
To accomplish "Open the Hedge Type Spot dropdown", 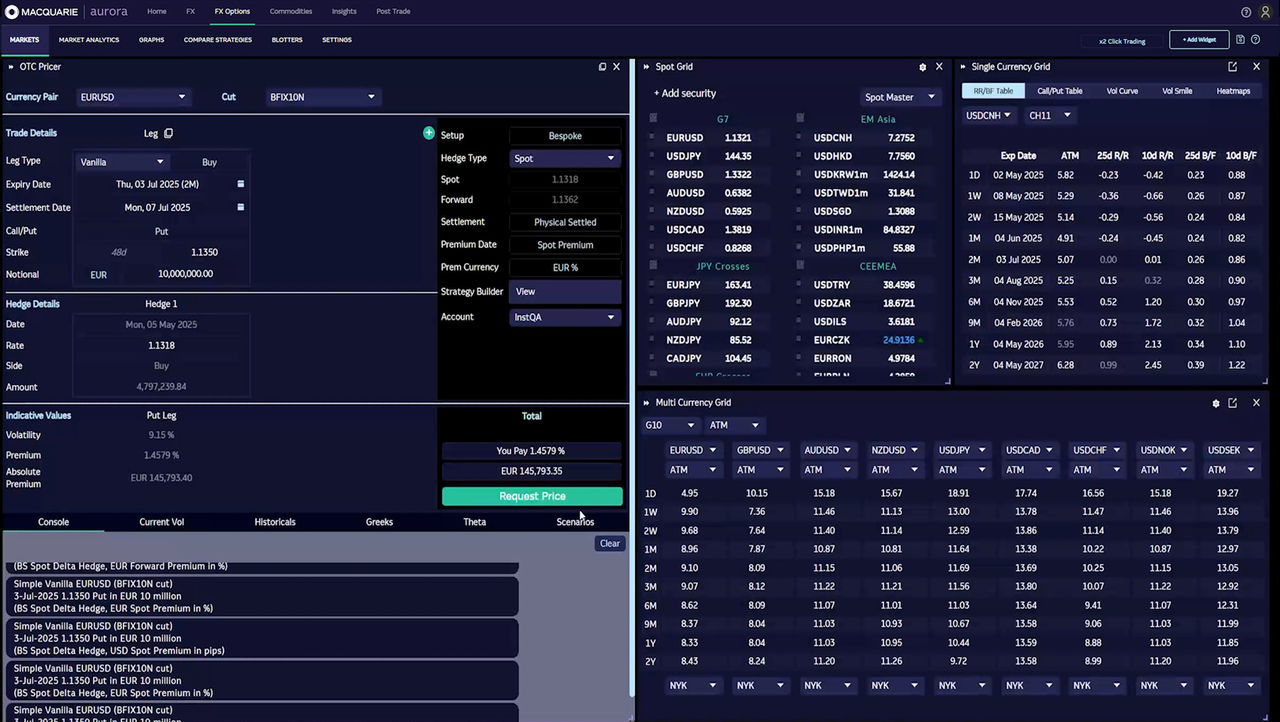I will coord(565,158).
